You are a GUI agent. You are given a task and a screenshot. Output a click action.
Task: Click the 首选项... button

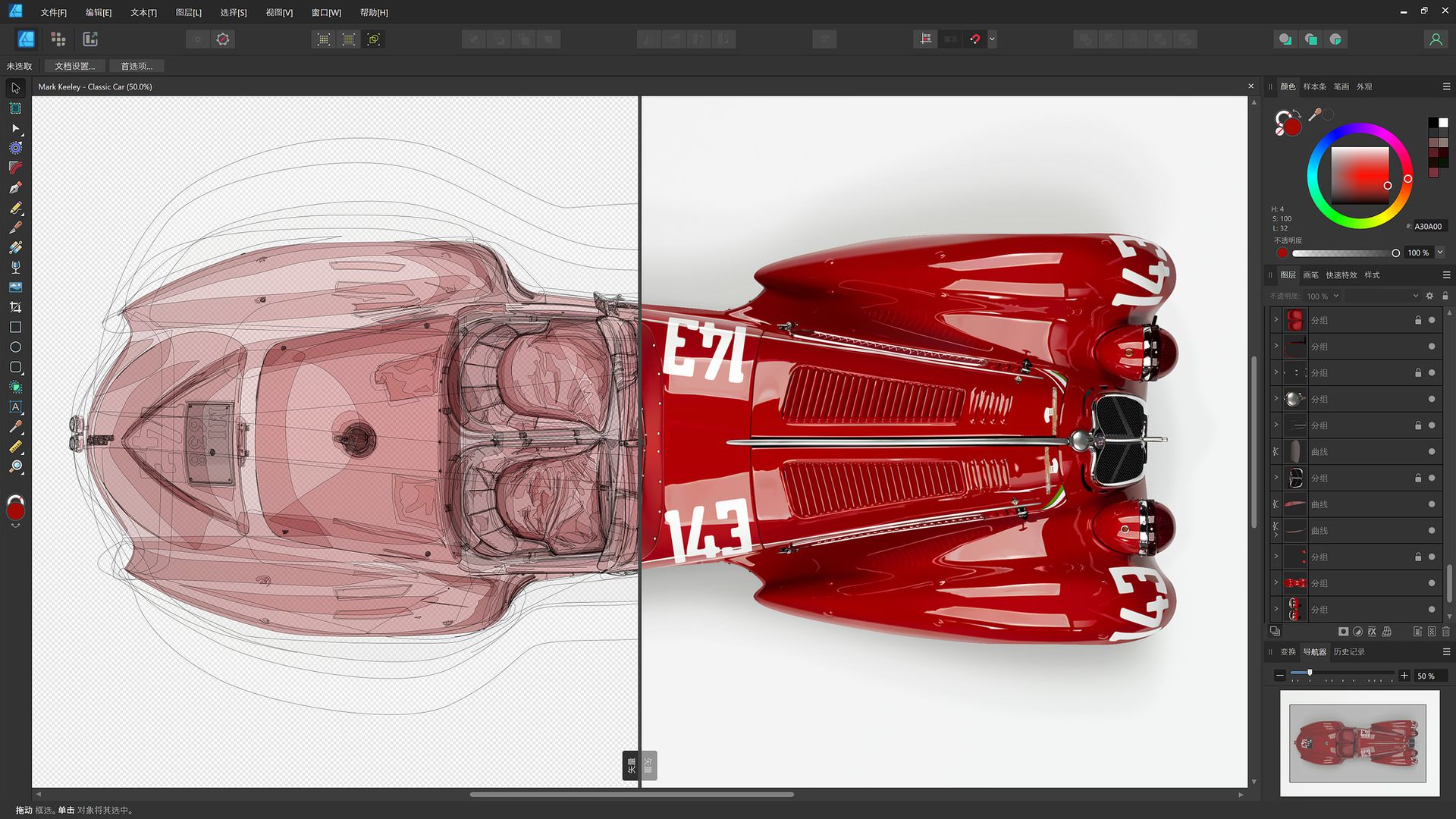click(x=136, y=66)
